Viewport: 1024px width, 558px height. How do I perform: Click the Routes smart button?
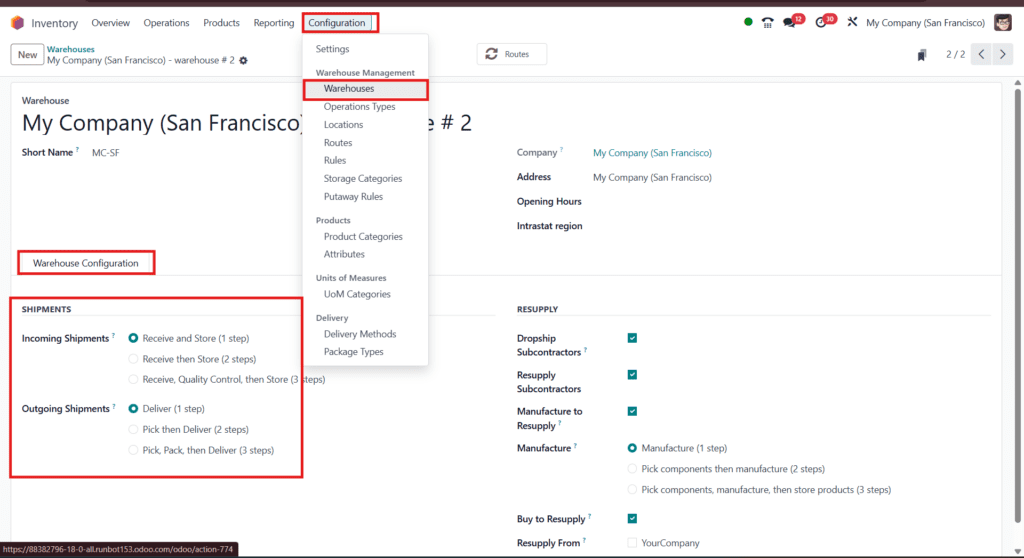click(511, 54)
